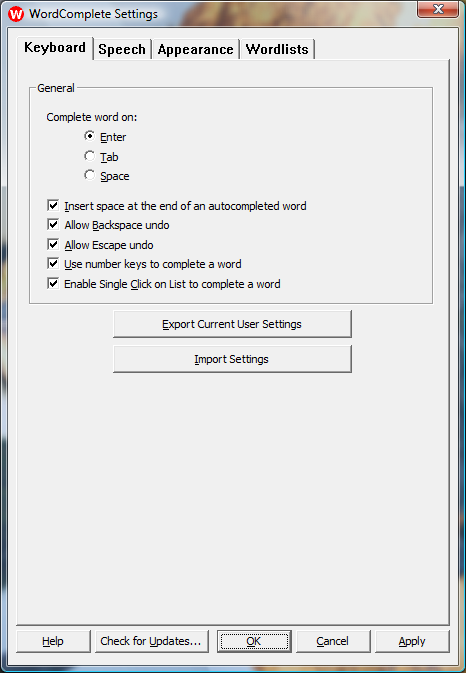
Task: Apply the current settings
Action: click(x=412, y=641)
